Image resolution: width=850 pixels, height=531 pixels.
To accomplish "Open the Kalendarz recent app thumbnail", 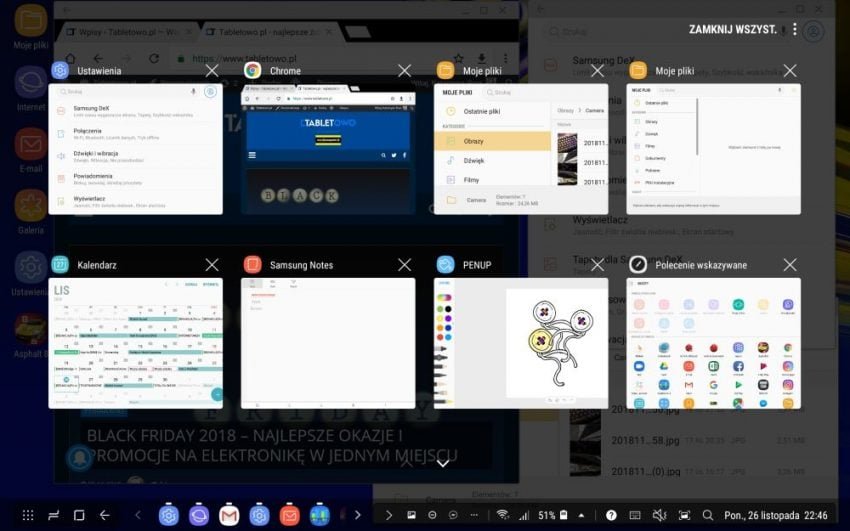I will coord(136,344).
